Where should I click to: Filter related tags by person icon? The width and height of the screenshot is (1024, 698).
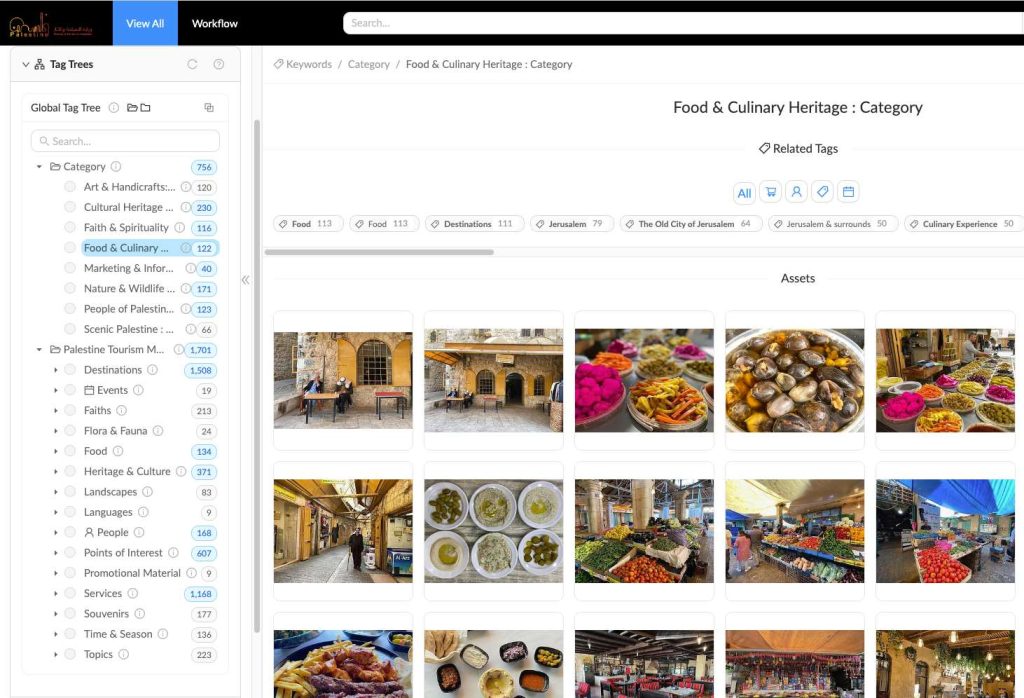(796, 192)
